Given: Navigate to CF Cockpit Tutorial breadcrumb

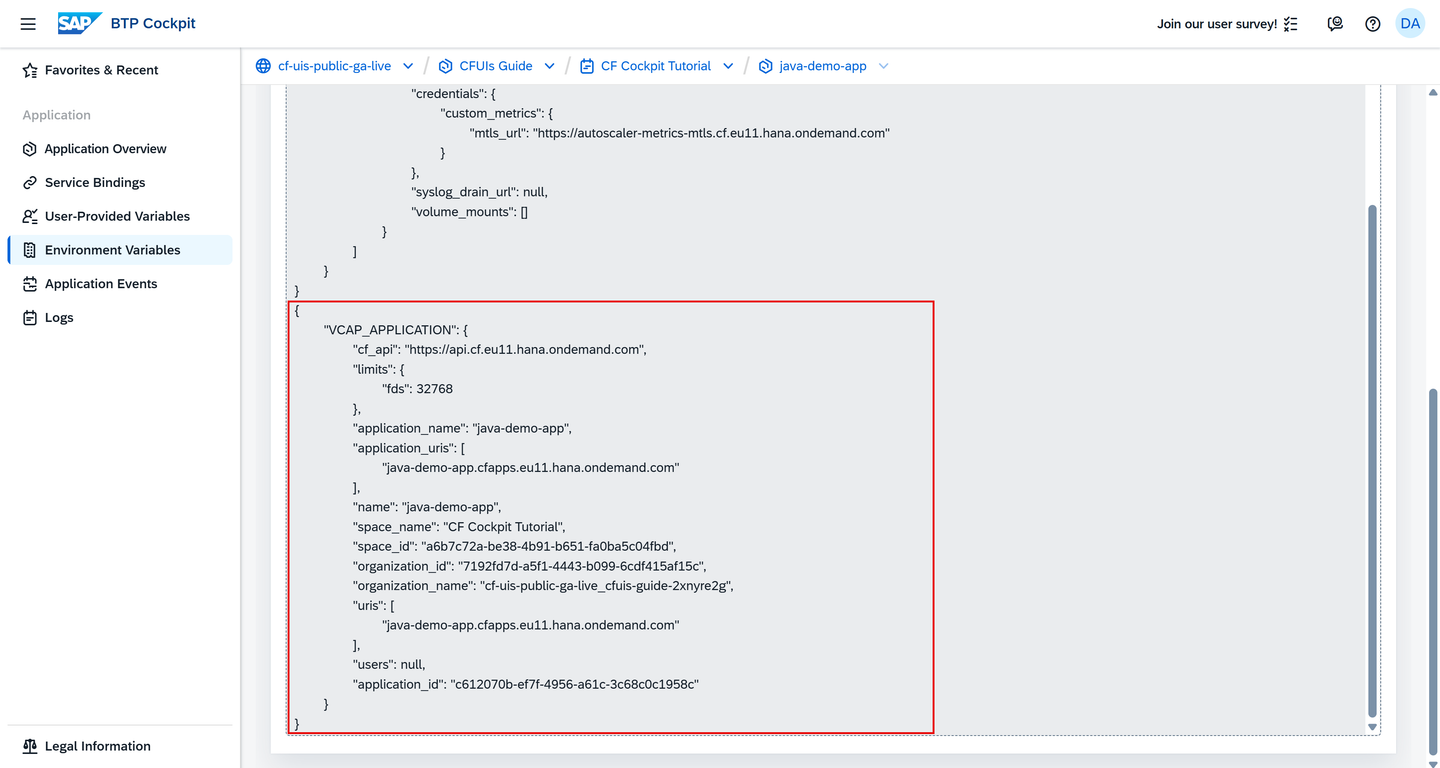Looking at the screenshot, I should pyautogui.click(x=656, y=66).
